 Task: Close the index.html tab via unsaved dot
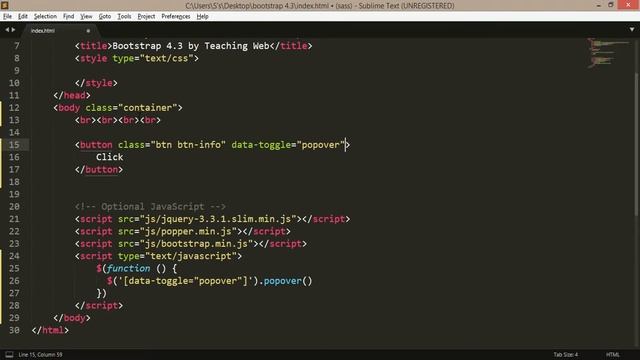[x=88, y=31]
